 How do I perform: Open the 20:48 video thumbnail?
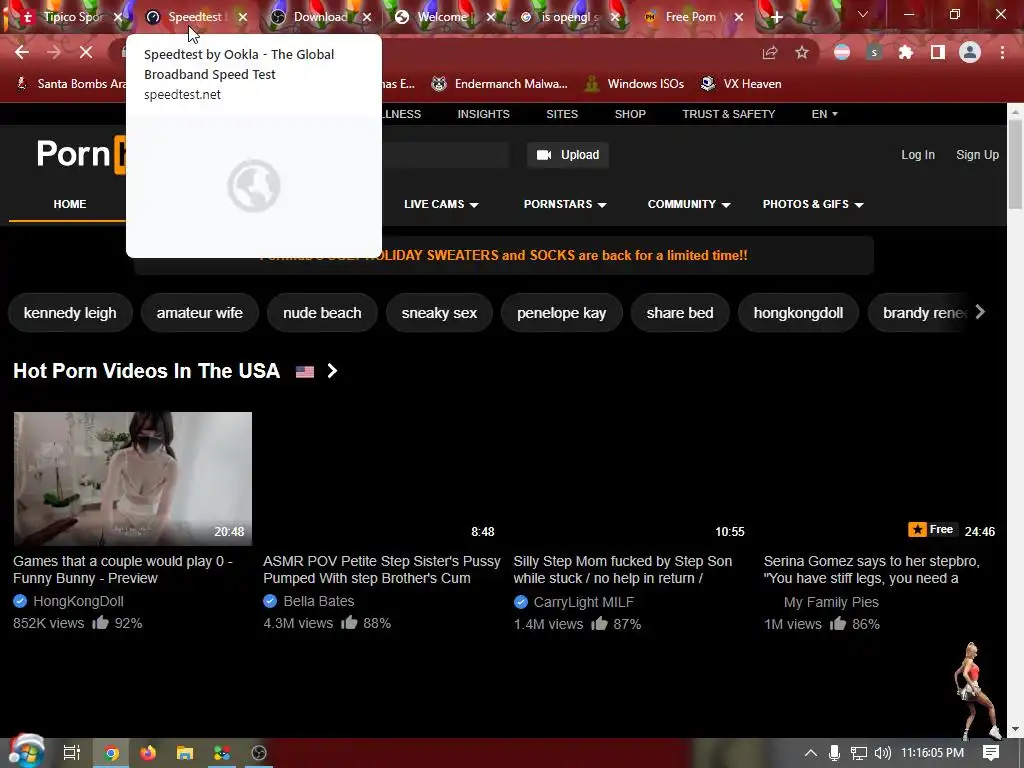(133, 478)
